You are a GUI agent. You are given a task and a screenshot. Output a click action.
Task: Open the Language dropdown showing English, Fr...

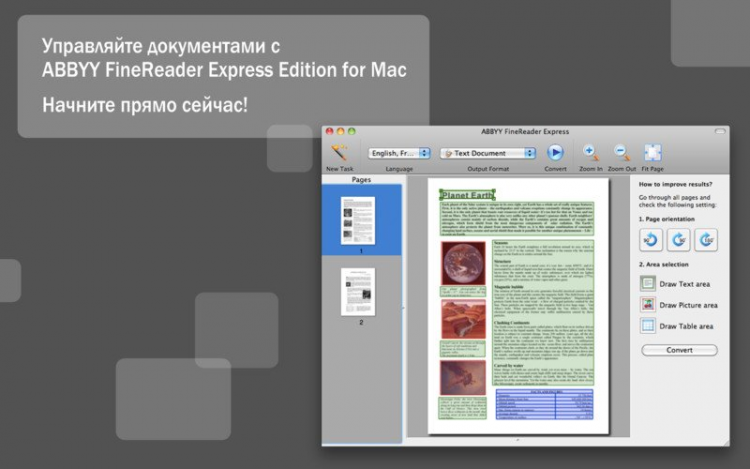click(x=399, y=153)
